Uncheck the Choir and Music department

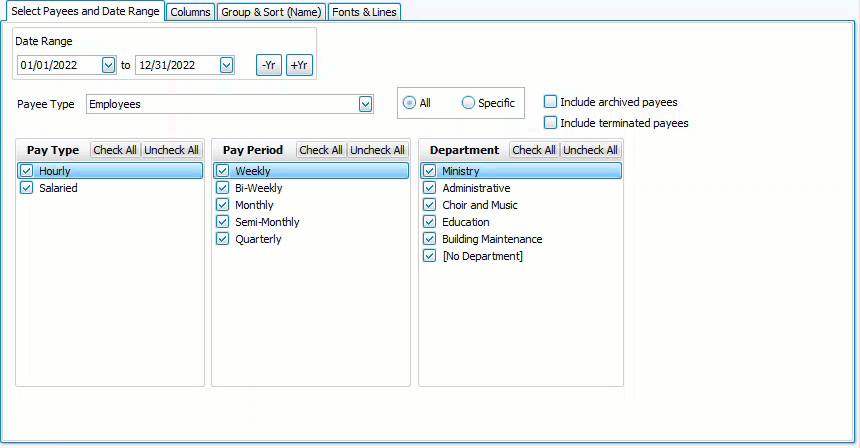[x=430, y=205]
